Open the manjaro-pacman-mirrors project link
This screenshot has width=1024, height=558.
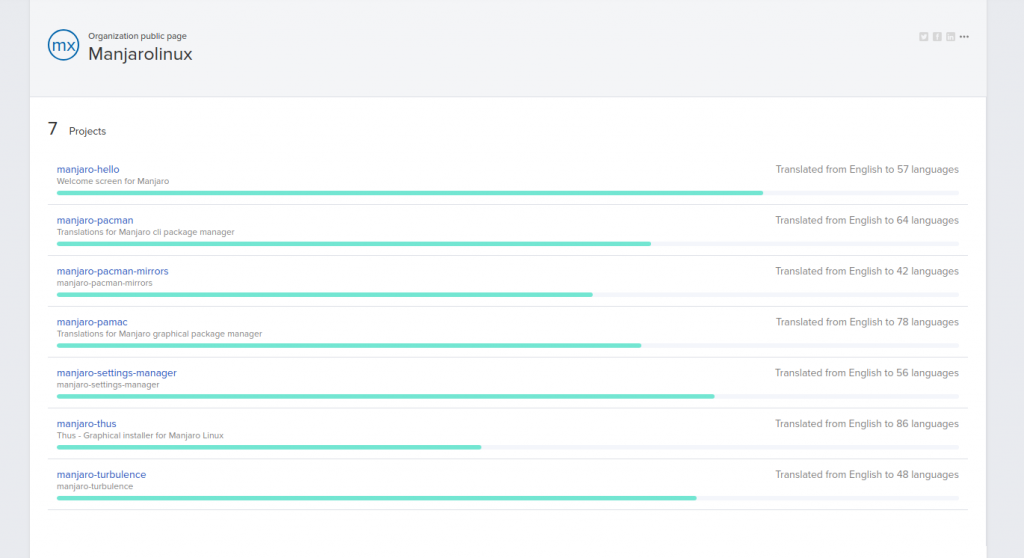point(112,271)
